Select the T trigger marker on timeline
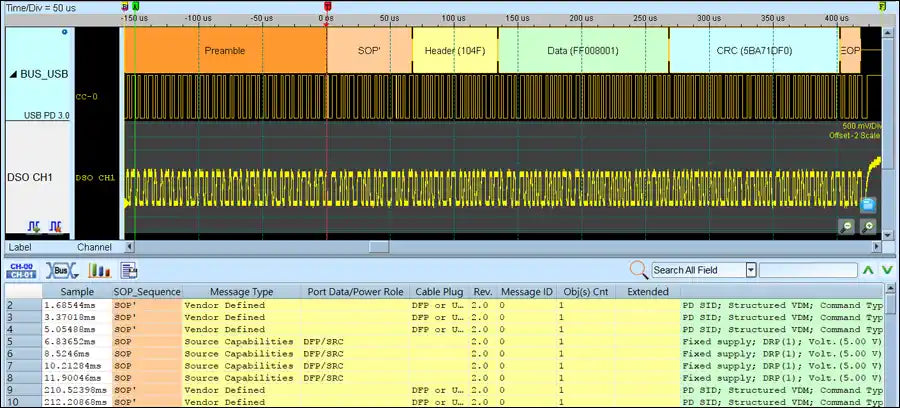Image resolution: width=900 pixels, height=408 pixels. (x=327, y=6)
